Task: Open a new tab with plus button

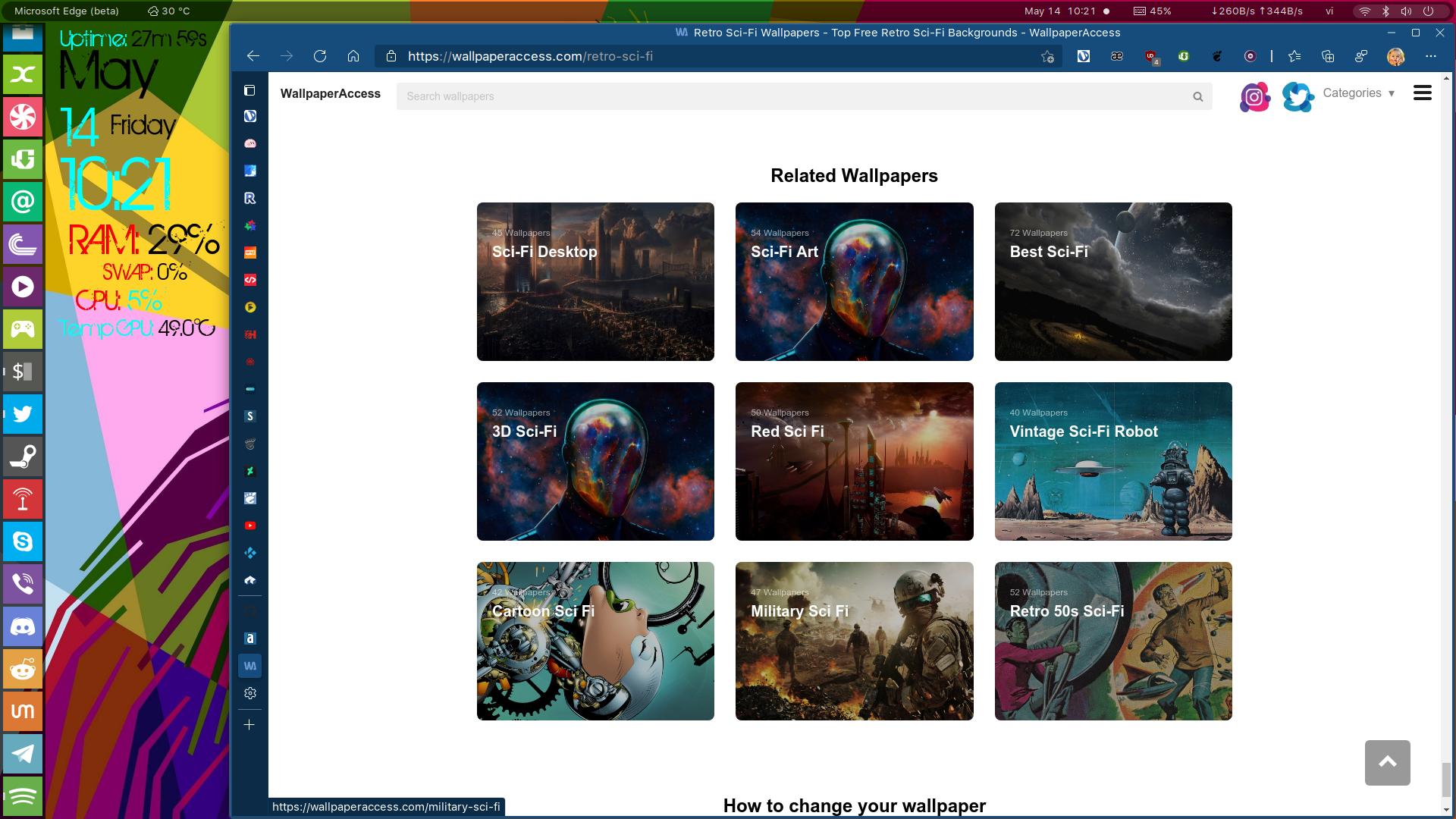Action: pyautogui.click(x=249, y=725)
